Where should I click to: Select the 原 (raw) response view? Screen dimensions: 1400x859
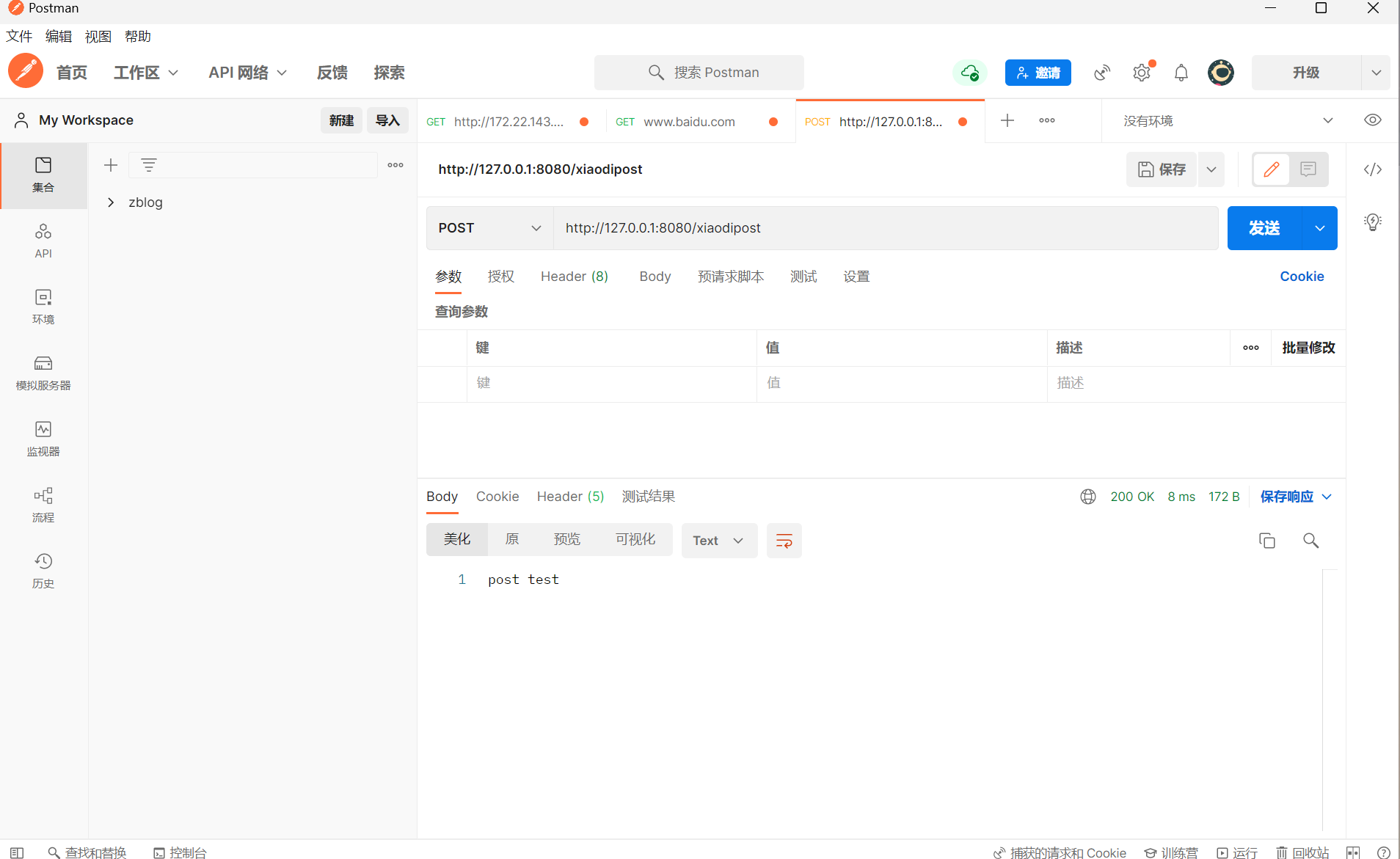(512, 539)
